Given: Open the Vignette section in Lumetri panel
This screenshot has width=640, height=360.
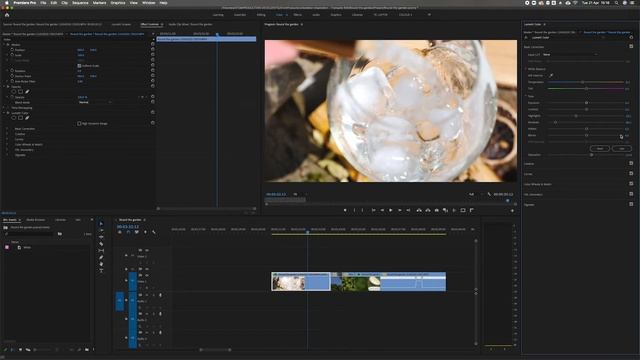Looking at the screenshot, I should click(529, 204).
